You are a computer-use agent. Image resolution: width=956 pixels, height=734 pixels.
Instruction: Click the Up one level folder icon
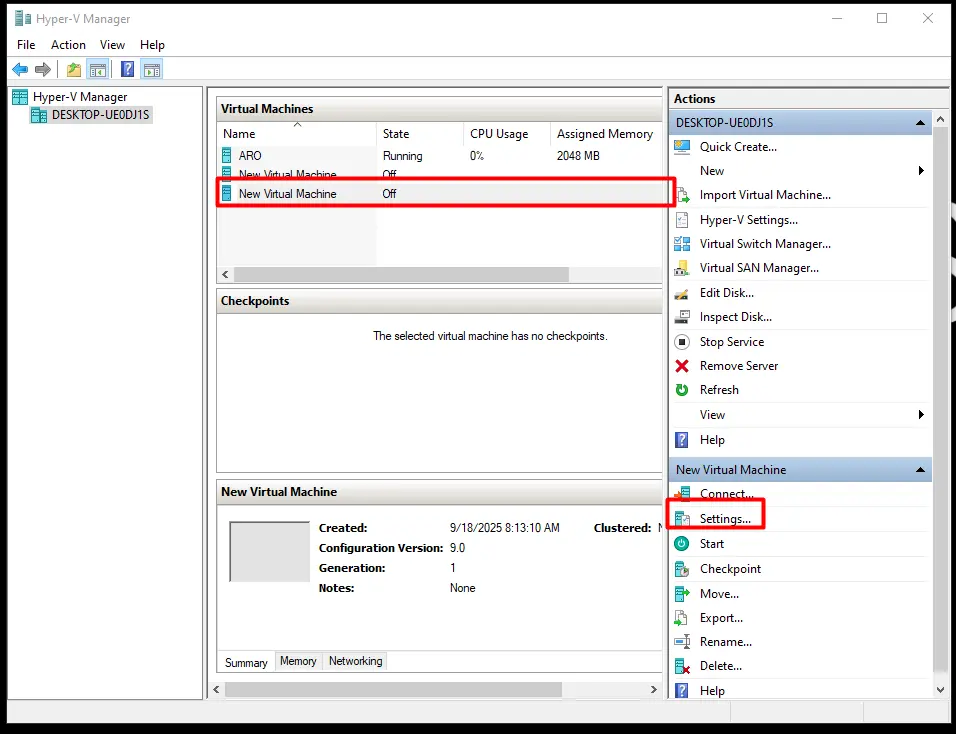point(74,69)
